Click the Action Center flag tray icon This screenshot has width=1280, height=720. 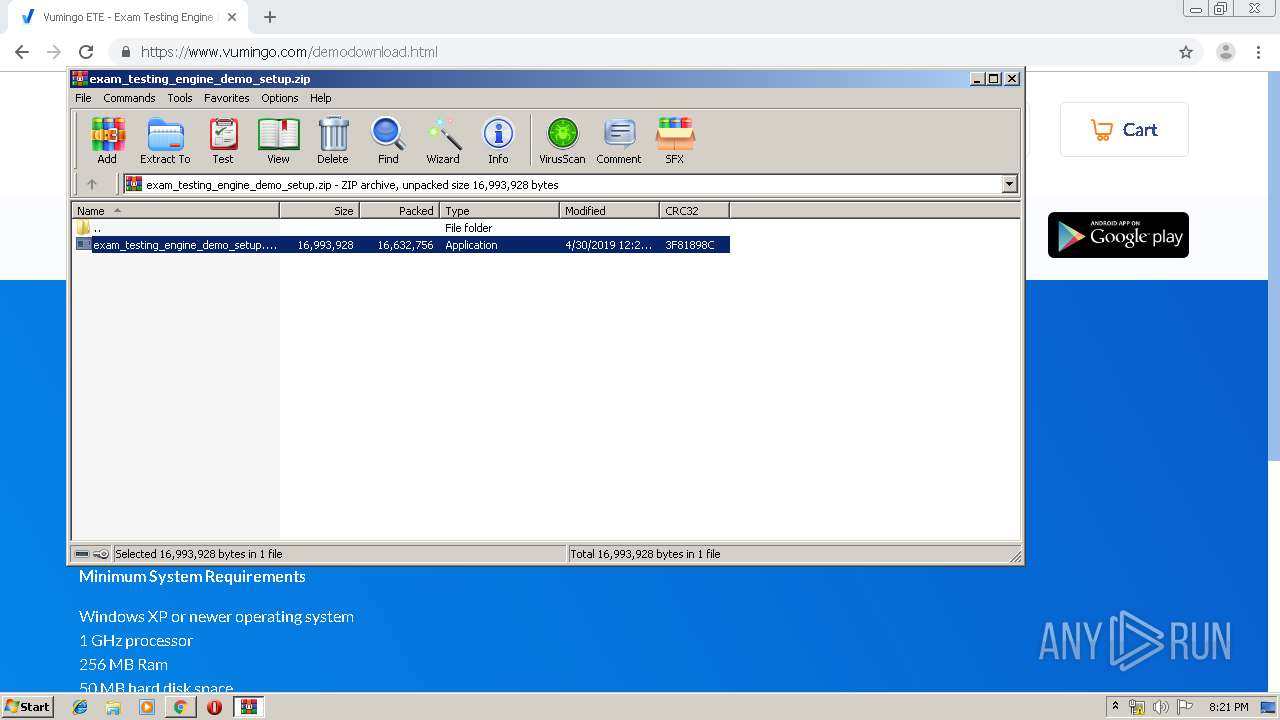(1185, 707)
